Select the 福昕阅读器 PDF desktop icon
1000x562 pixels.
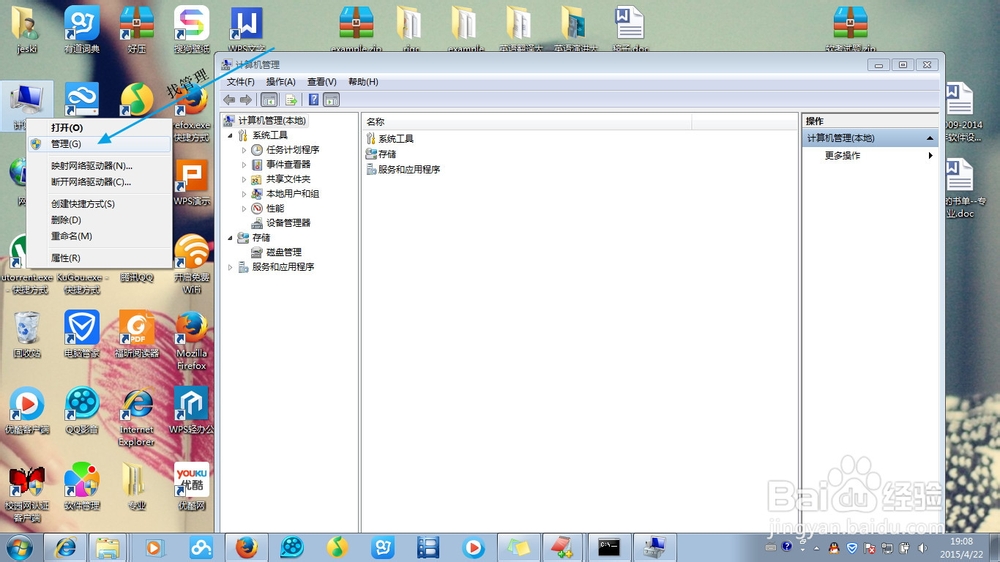coord(136,334)
